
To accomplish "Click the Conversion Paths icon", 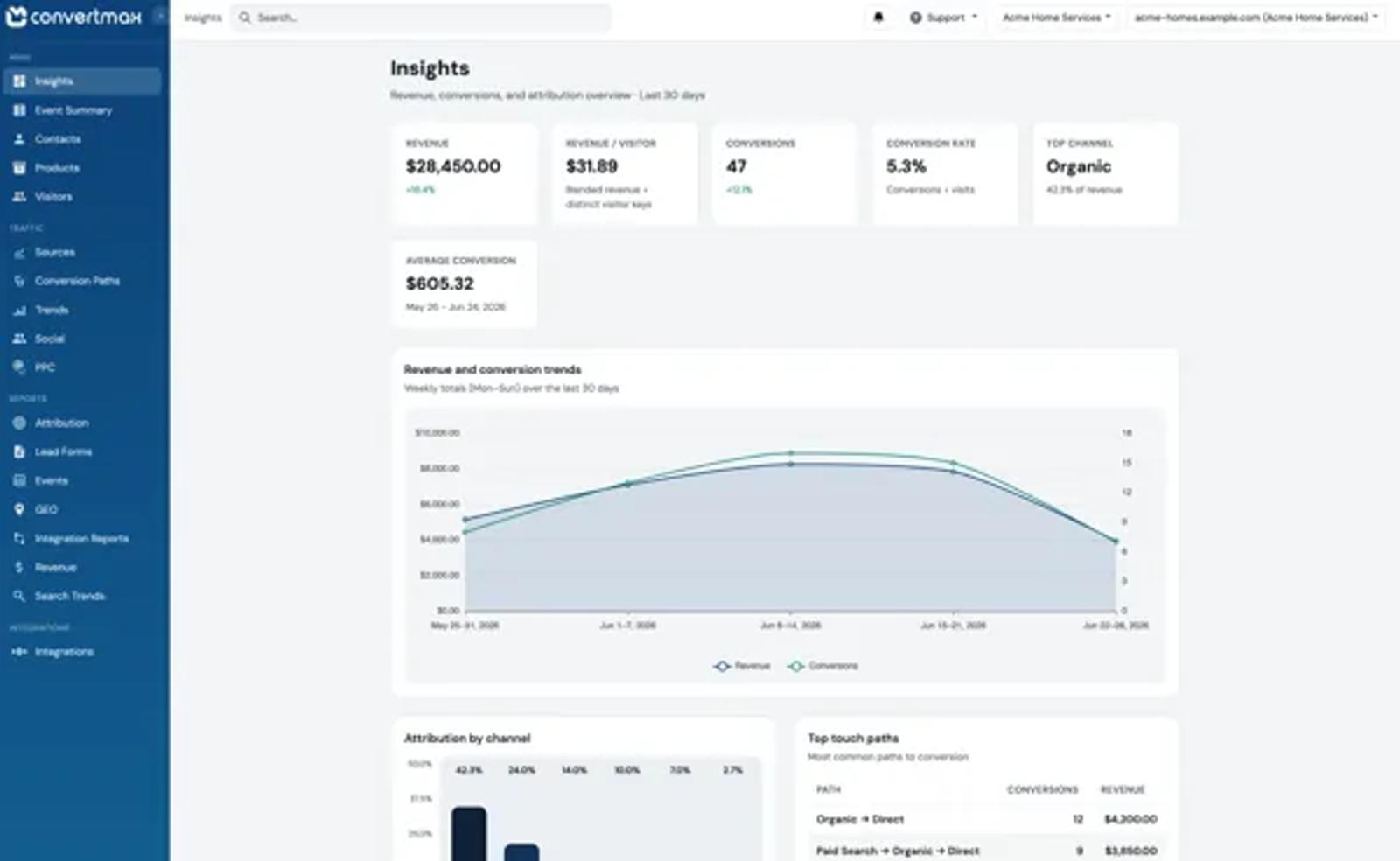I will tap(19, 281).
